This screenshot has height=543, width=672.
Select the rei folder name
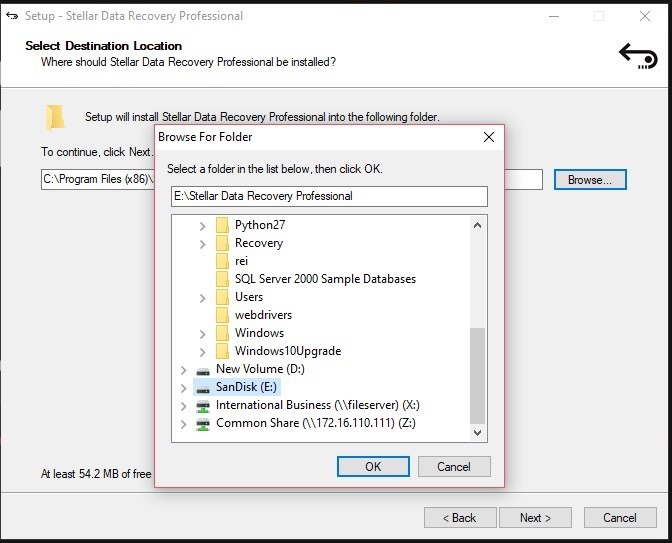[x=241, y=261]
